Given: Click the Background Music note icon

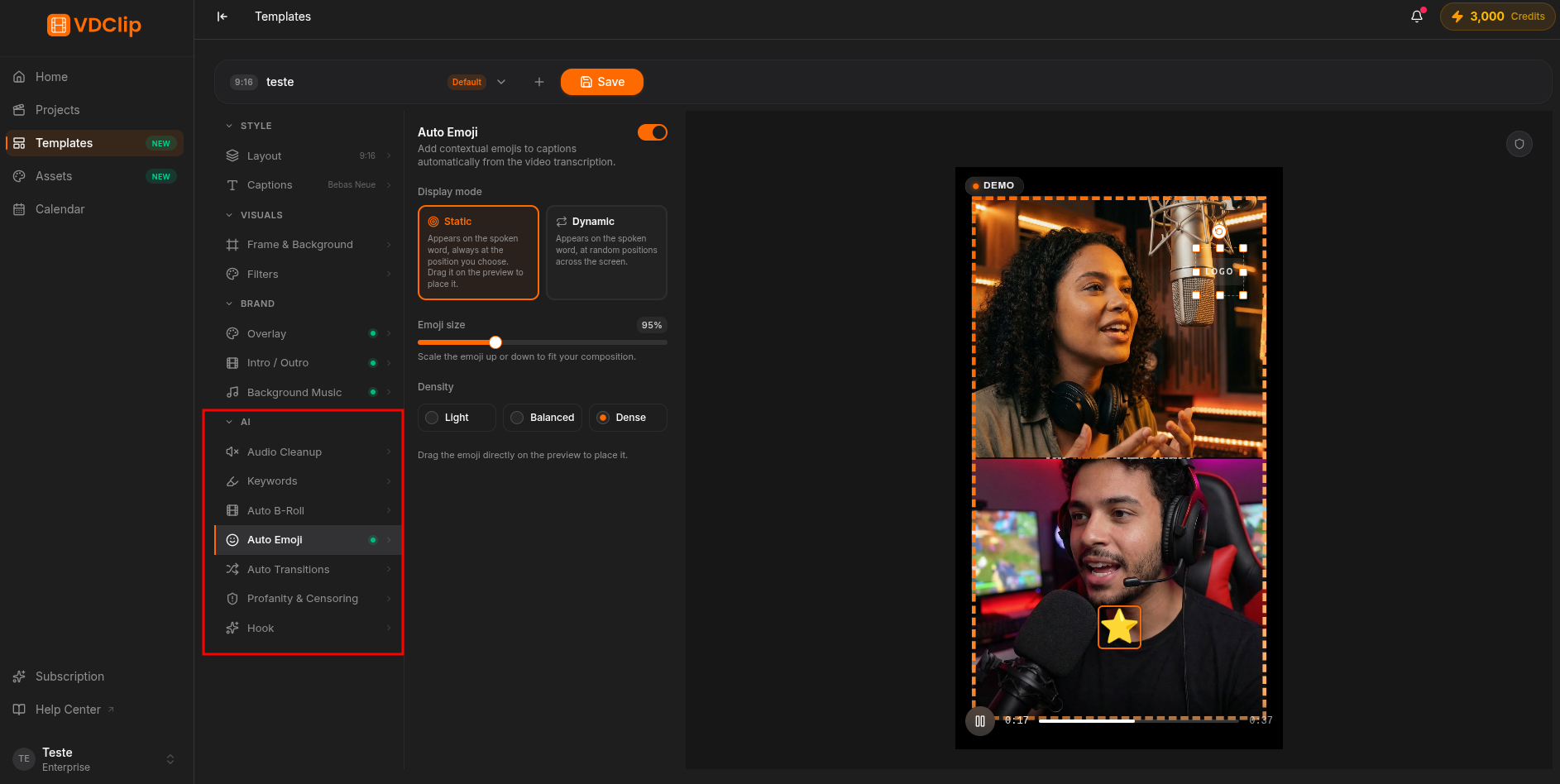Looking at the screenshot, I should [232, 393].
